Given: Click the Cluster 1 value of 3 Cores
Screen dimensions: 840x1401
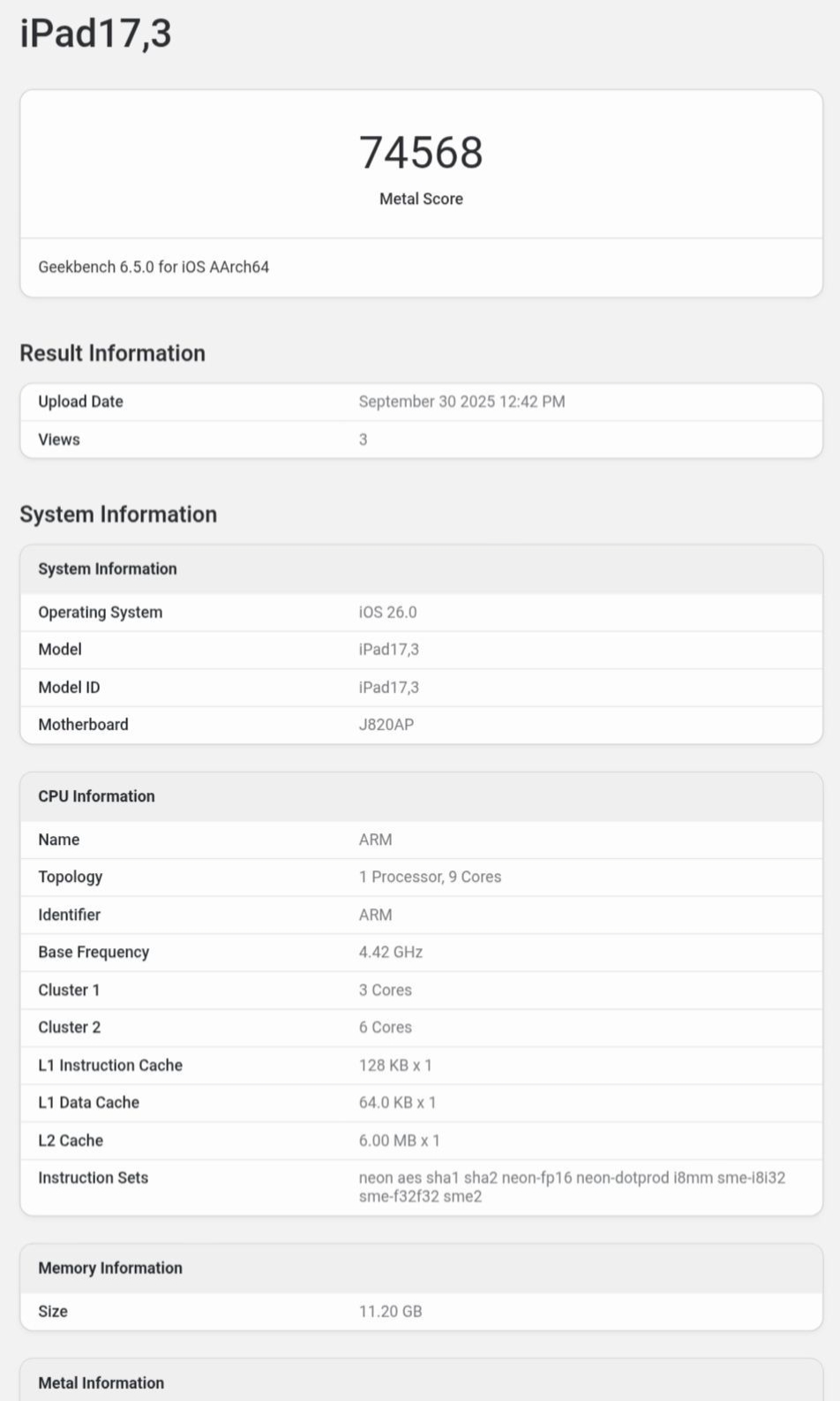Looking at the screenshot, I should click(385, 990).
